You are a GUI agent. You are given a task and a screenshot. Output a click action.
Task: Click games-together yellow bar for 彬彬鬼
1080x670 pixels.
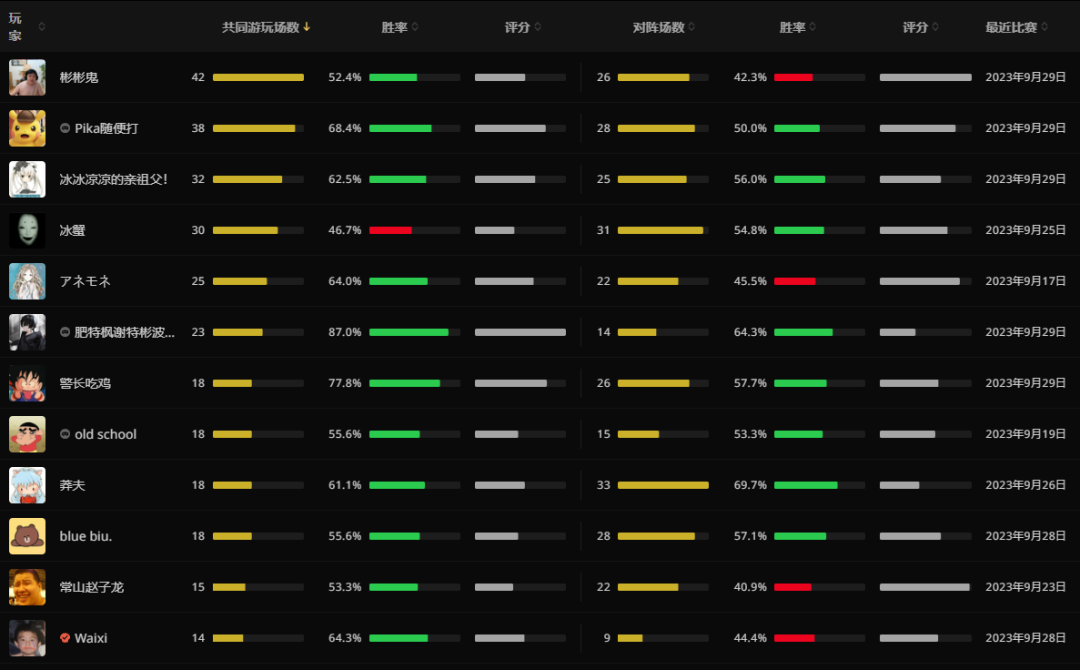pyautogui.click(x=258, y=77)
